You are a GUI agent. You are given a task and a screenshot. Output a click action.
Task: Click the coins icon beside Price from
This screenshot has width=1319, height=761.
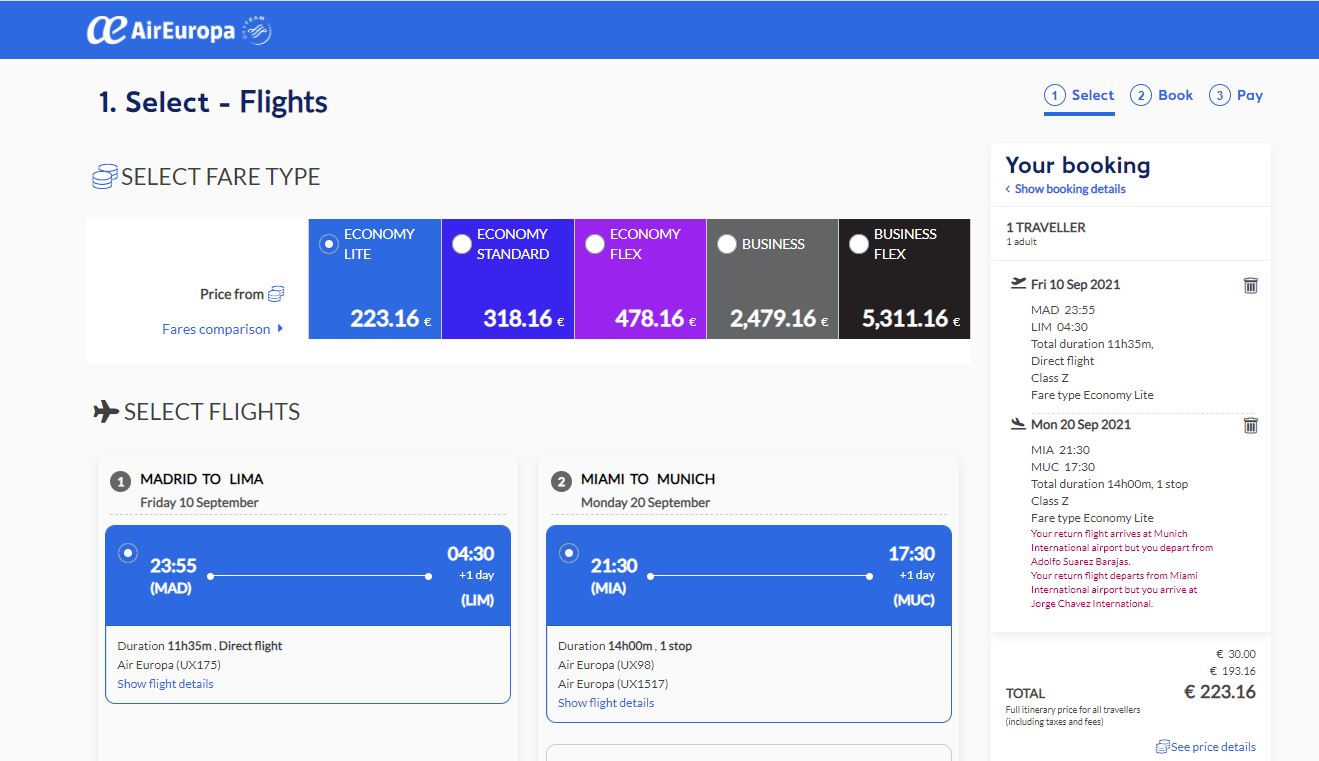(x=276, y=294)
